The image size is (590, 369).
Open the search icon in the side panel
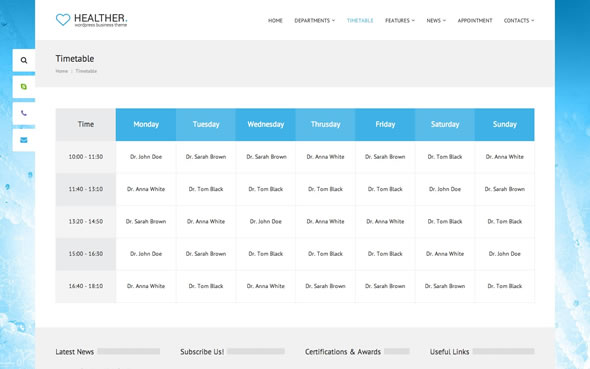(x=24, y=60)
